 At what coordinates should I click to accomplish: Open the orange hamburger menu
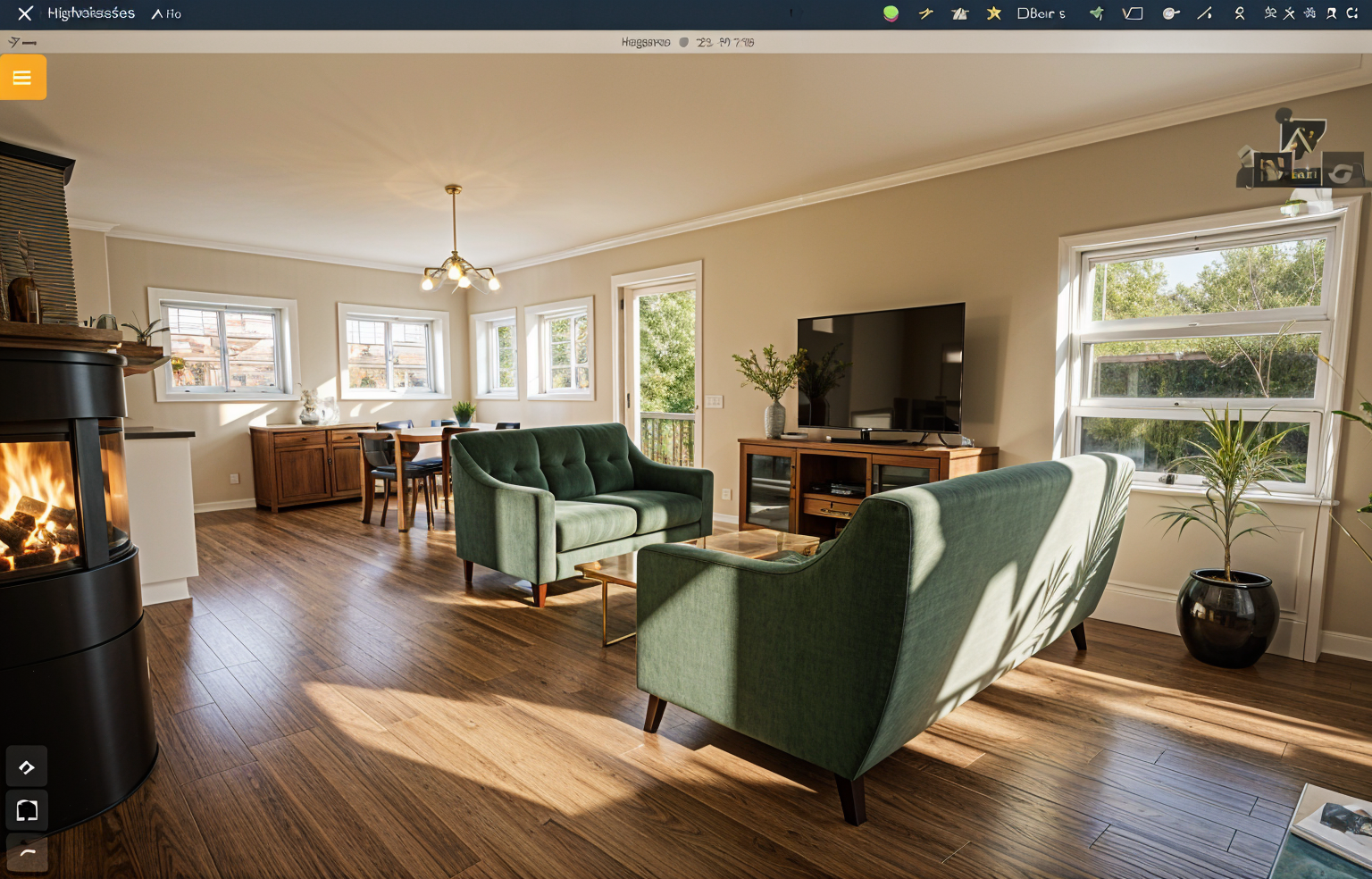pyautogui.click(x=22, y=78)
